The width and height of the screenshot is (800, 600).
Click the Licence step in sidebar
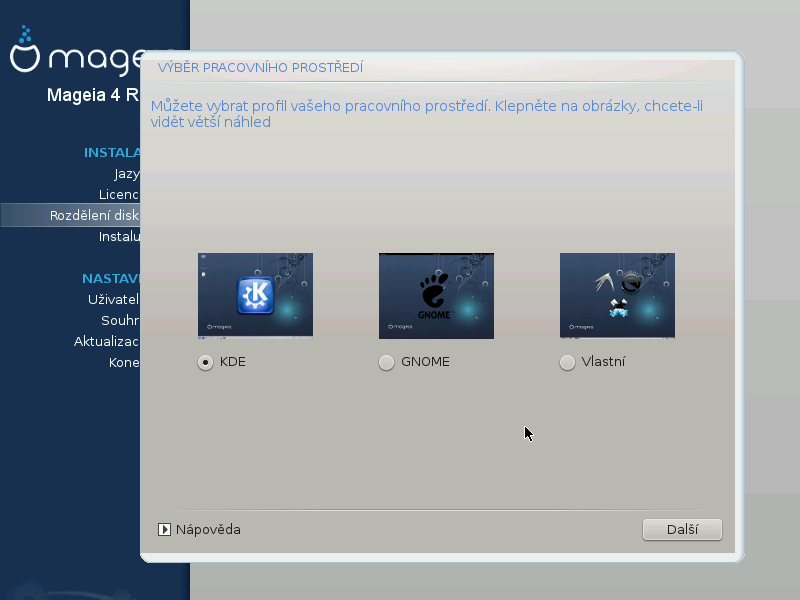click(119, 194)
